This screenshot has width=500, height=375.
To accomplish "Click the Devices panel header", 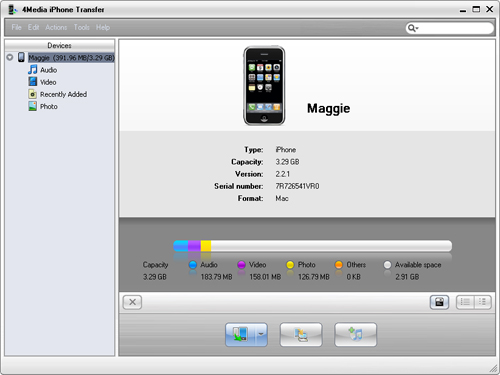I will [59, 45].
